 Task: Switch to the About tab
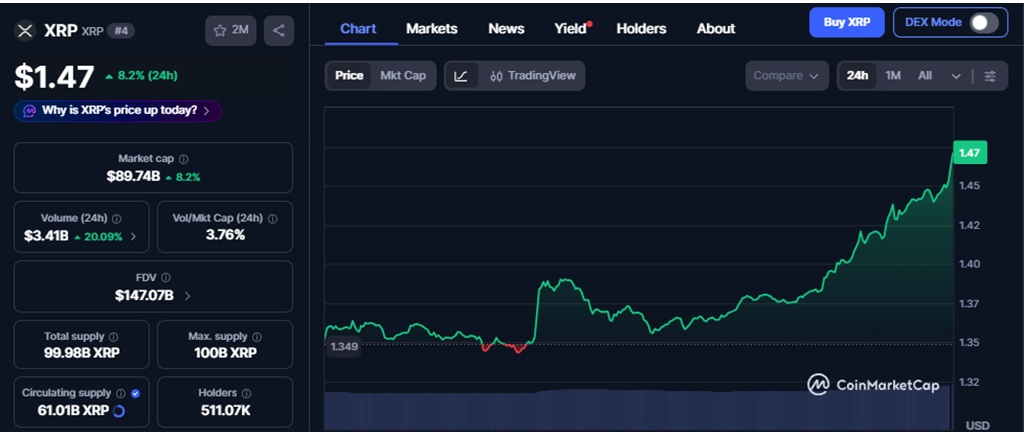point(716,29)
